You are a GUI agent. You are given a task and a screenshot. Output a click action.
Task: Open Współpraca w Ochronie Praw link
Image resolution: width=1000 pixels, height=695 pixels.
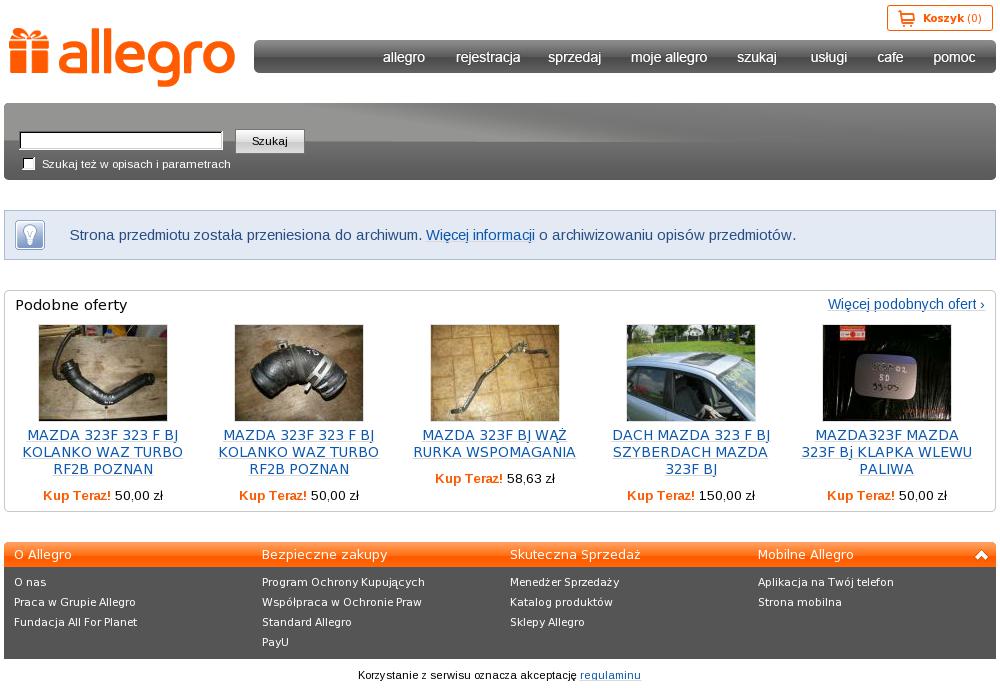point(342,602)
